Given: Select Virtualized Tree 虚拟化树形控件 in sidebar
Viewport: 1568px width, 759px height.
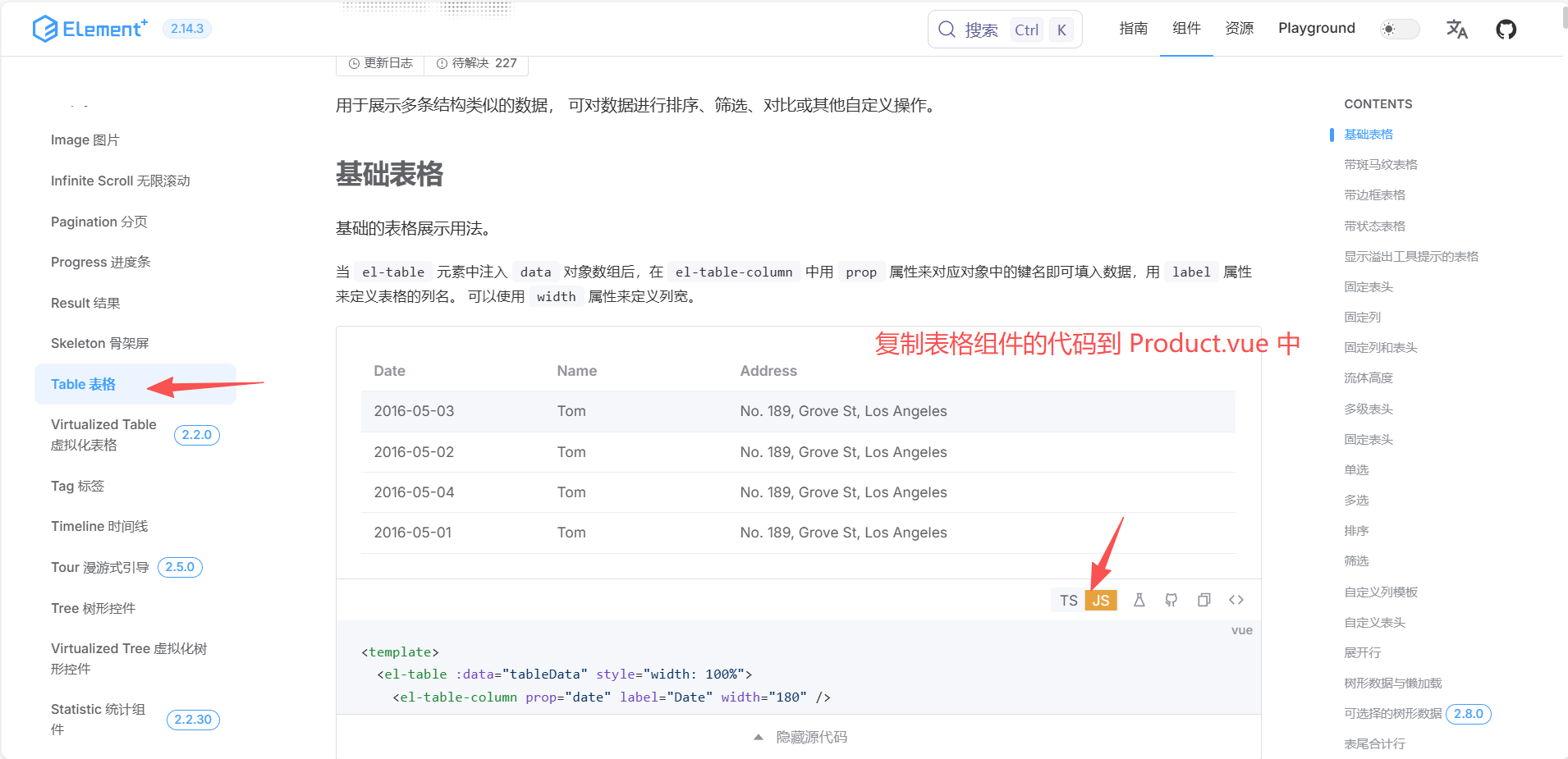Looking at the screenshot, I should [129, 658].
